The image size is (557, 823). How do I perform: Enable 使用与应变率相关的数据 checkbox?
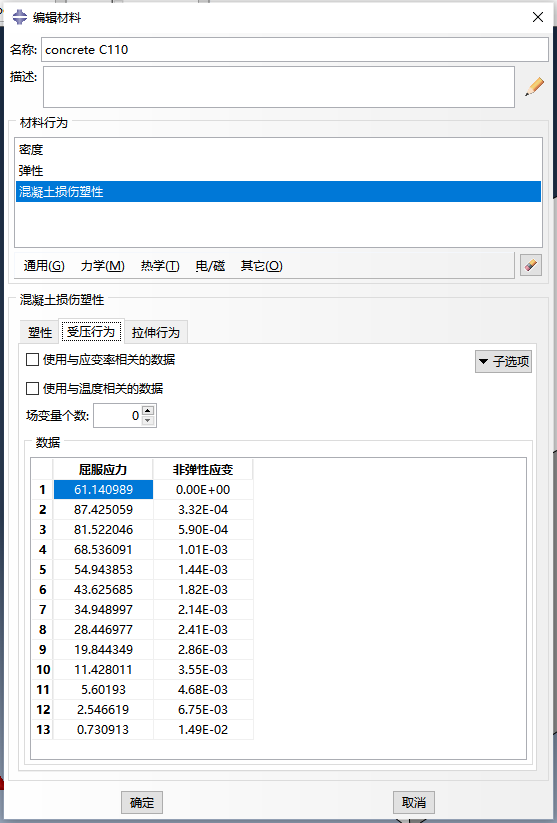coord(33,360)
